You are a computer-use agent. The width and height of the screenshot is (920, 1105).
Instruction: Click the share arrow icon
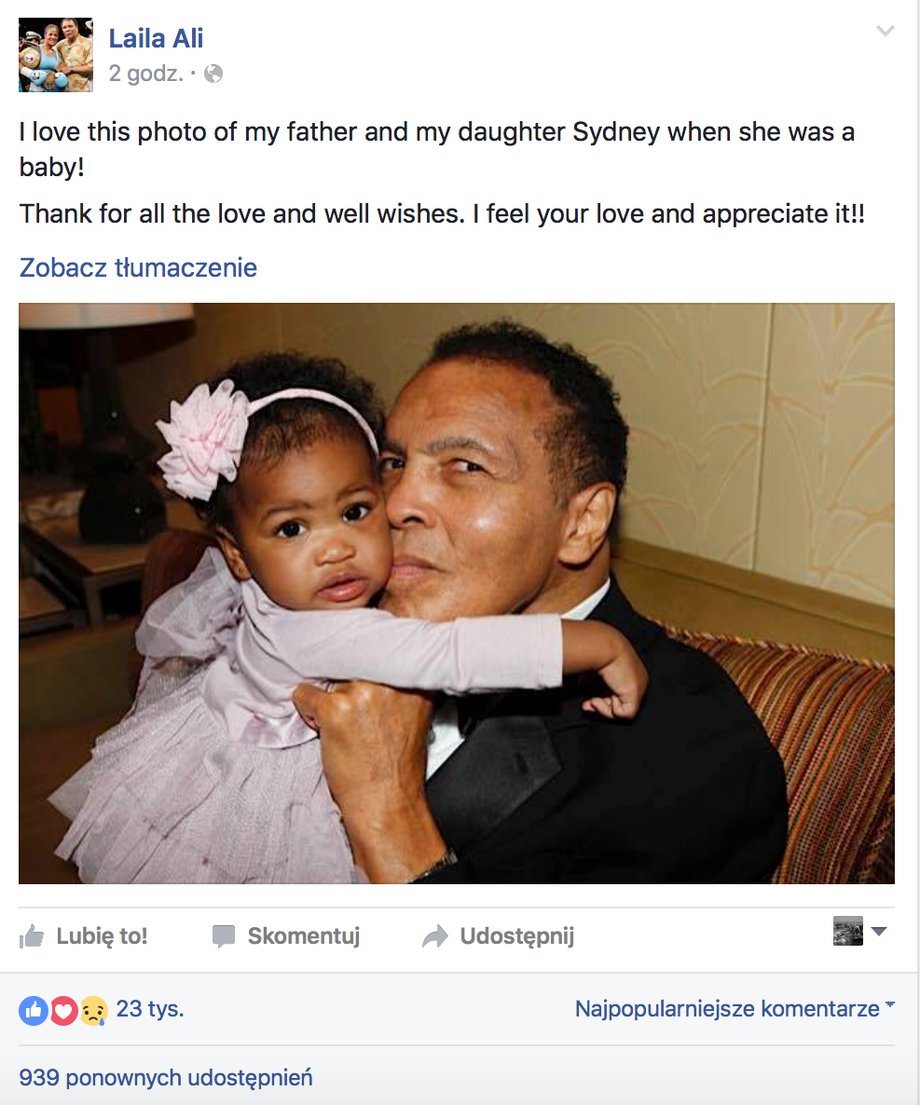point(435,937)
